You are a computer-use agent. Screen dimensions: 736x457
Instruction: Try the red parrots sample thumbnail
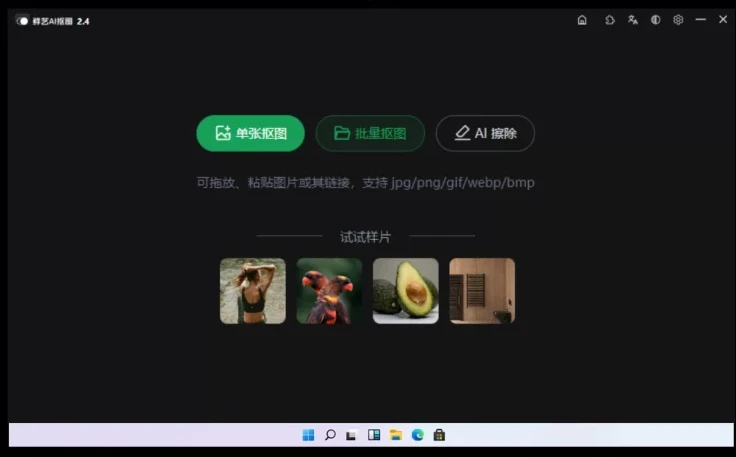click(x=329, y=291)
